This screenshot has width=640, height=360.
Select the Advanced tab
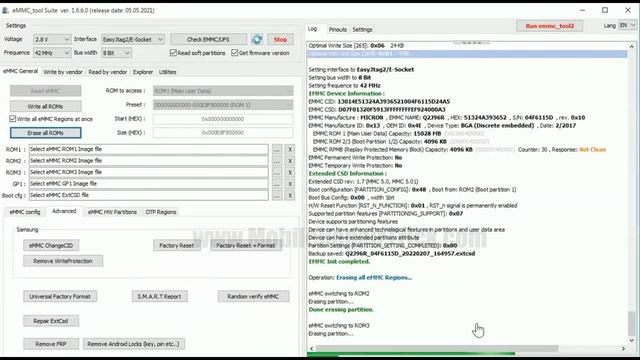tap(64, 211)
